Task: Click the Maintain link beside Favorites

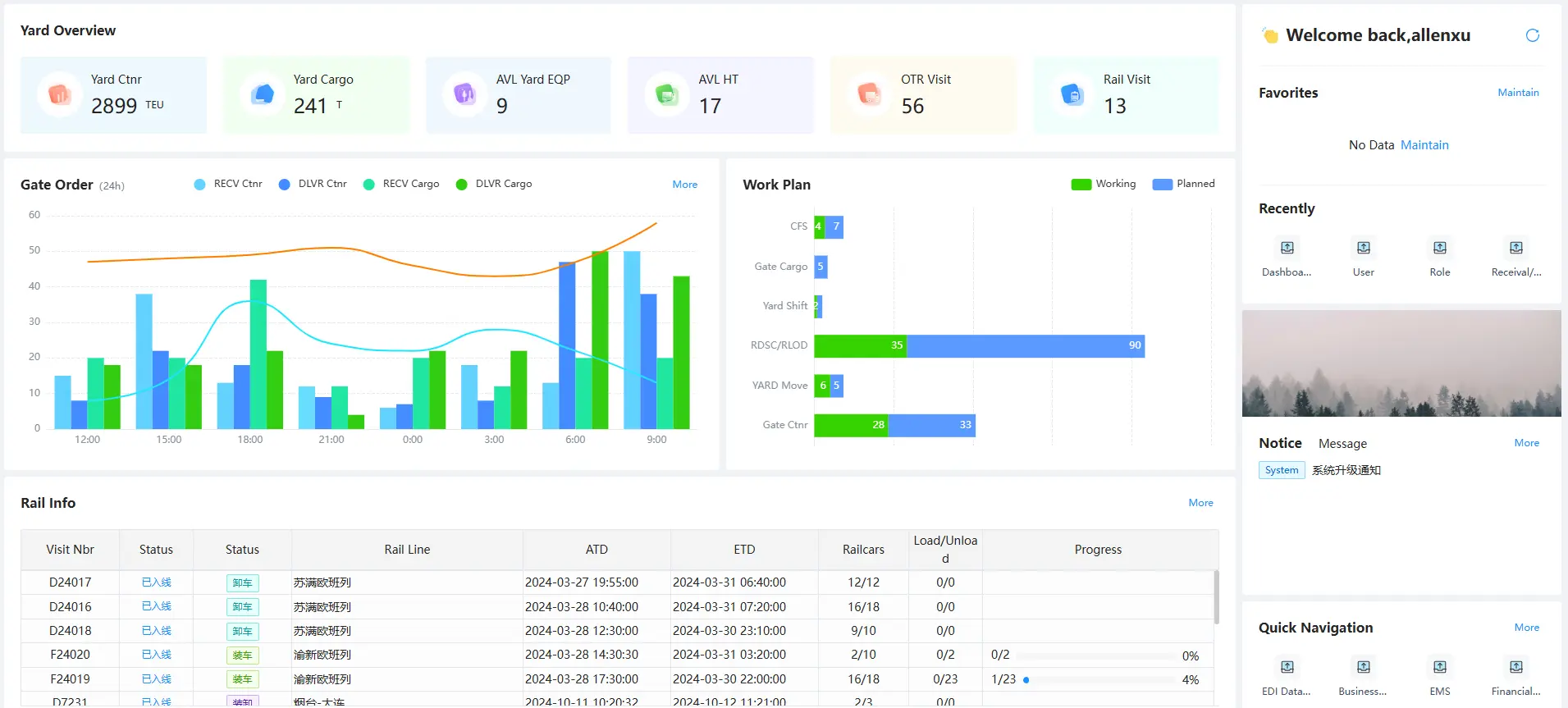Action: pos(1518,93)
